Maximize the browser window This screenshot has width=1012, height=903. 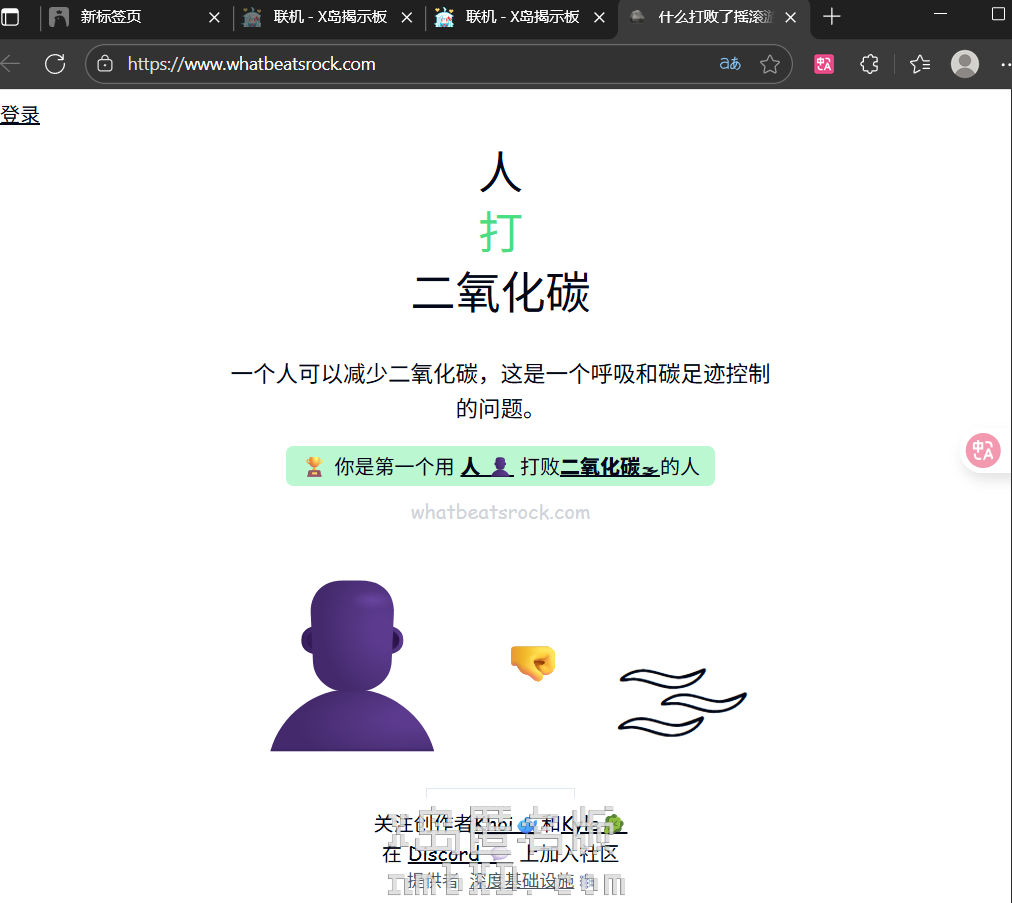pos(998,14)
